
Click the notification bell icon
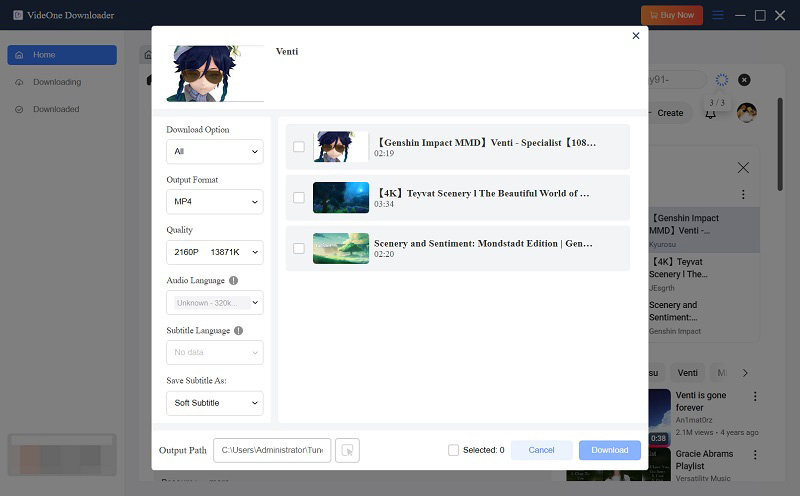pos(710,114)
